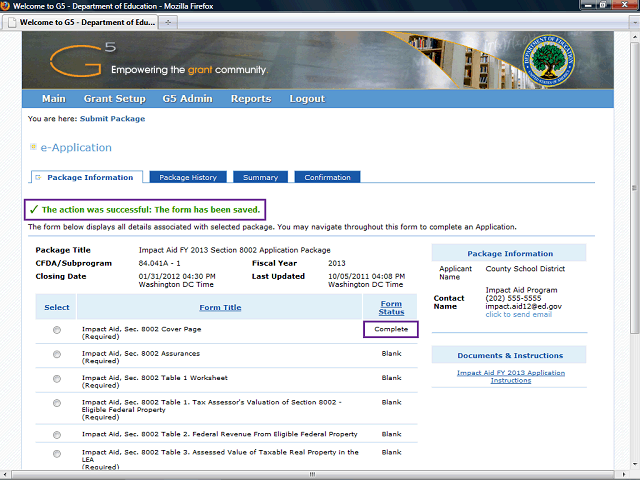Click the Department of Education seal
640x480 pixels.
(x=546, y=61)
